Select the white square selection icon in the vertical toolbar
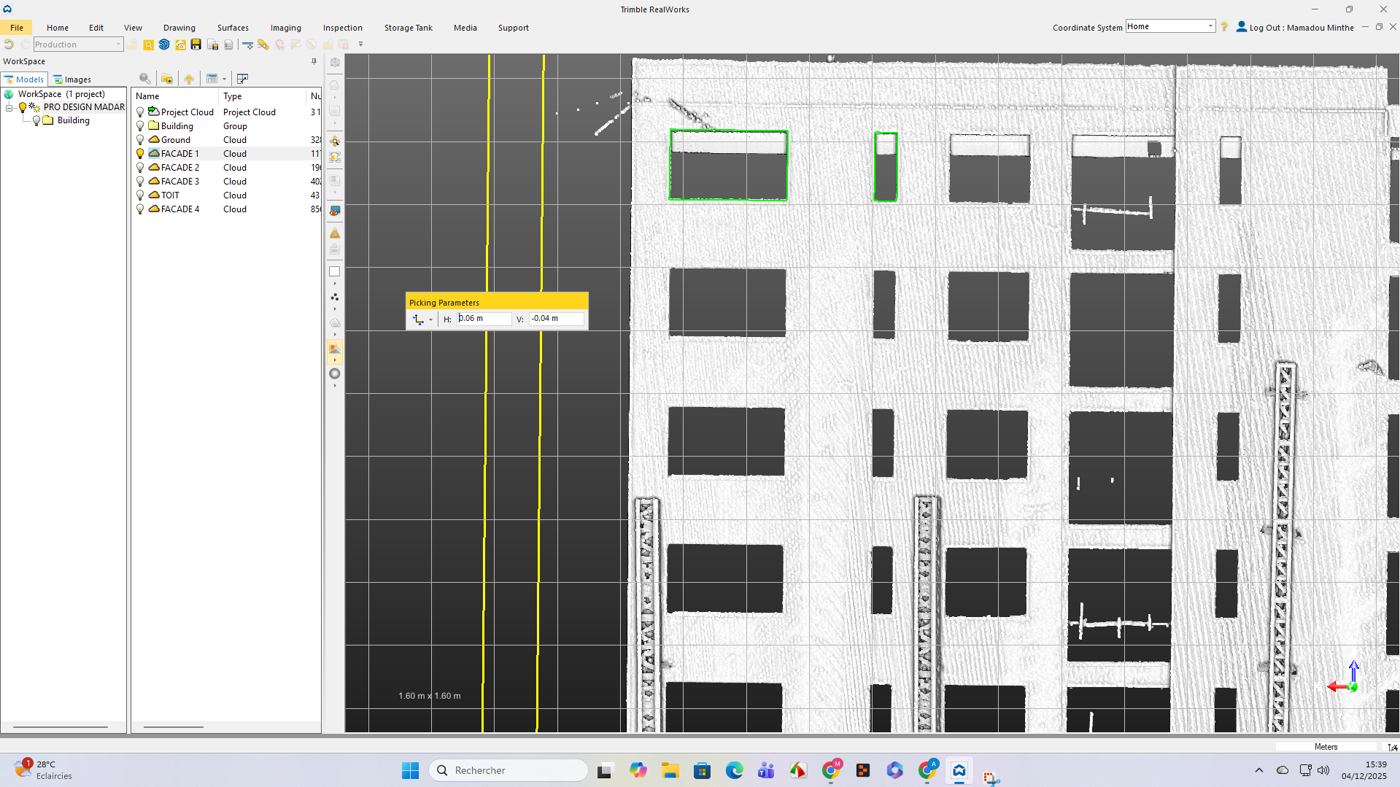 click(333, 270)
